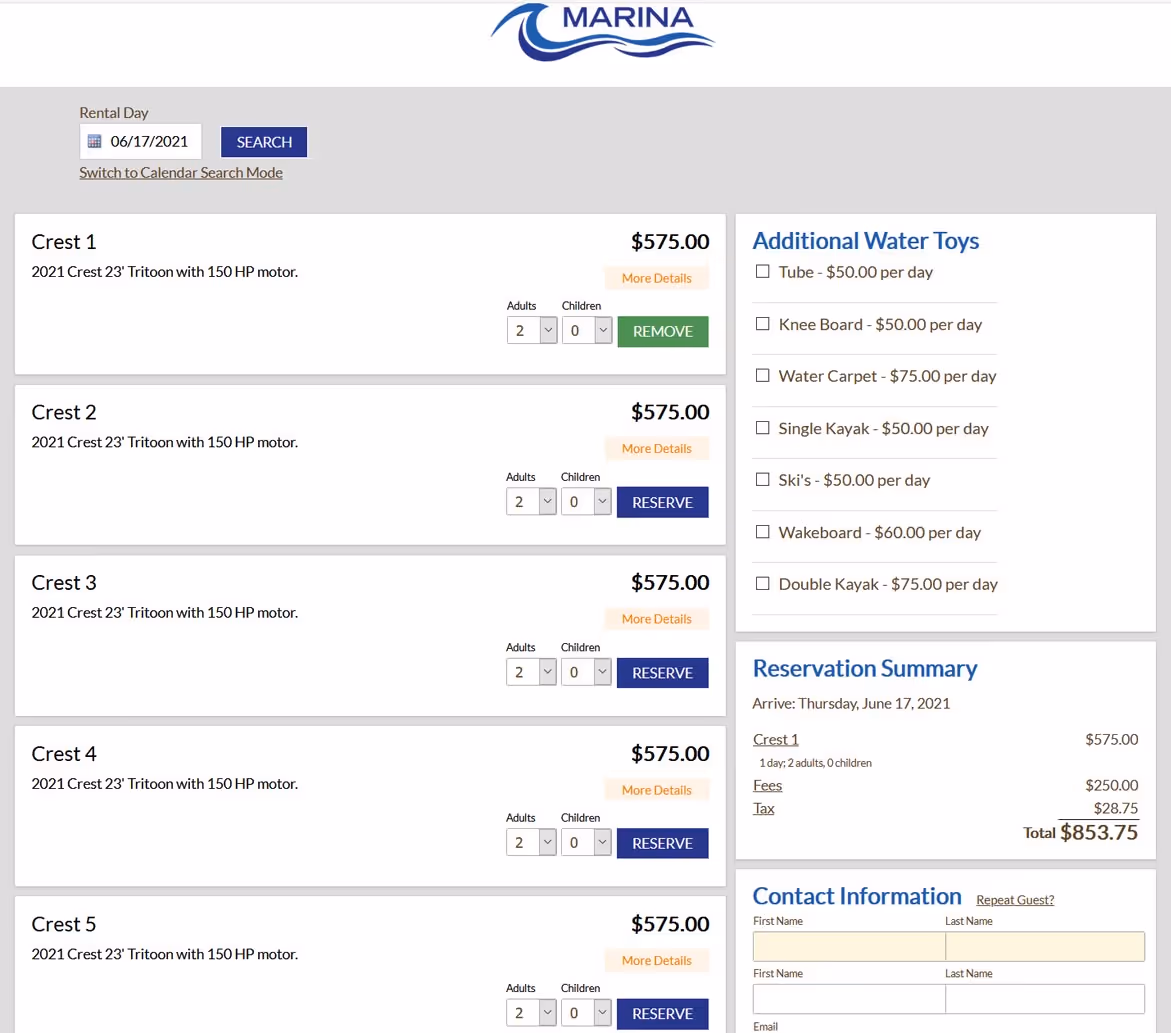The width and height of the screenshot is (1171, 1033).
Task: Enable the Knee Board add-on
Action: click(x=762, y=323)
